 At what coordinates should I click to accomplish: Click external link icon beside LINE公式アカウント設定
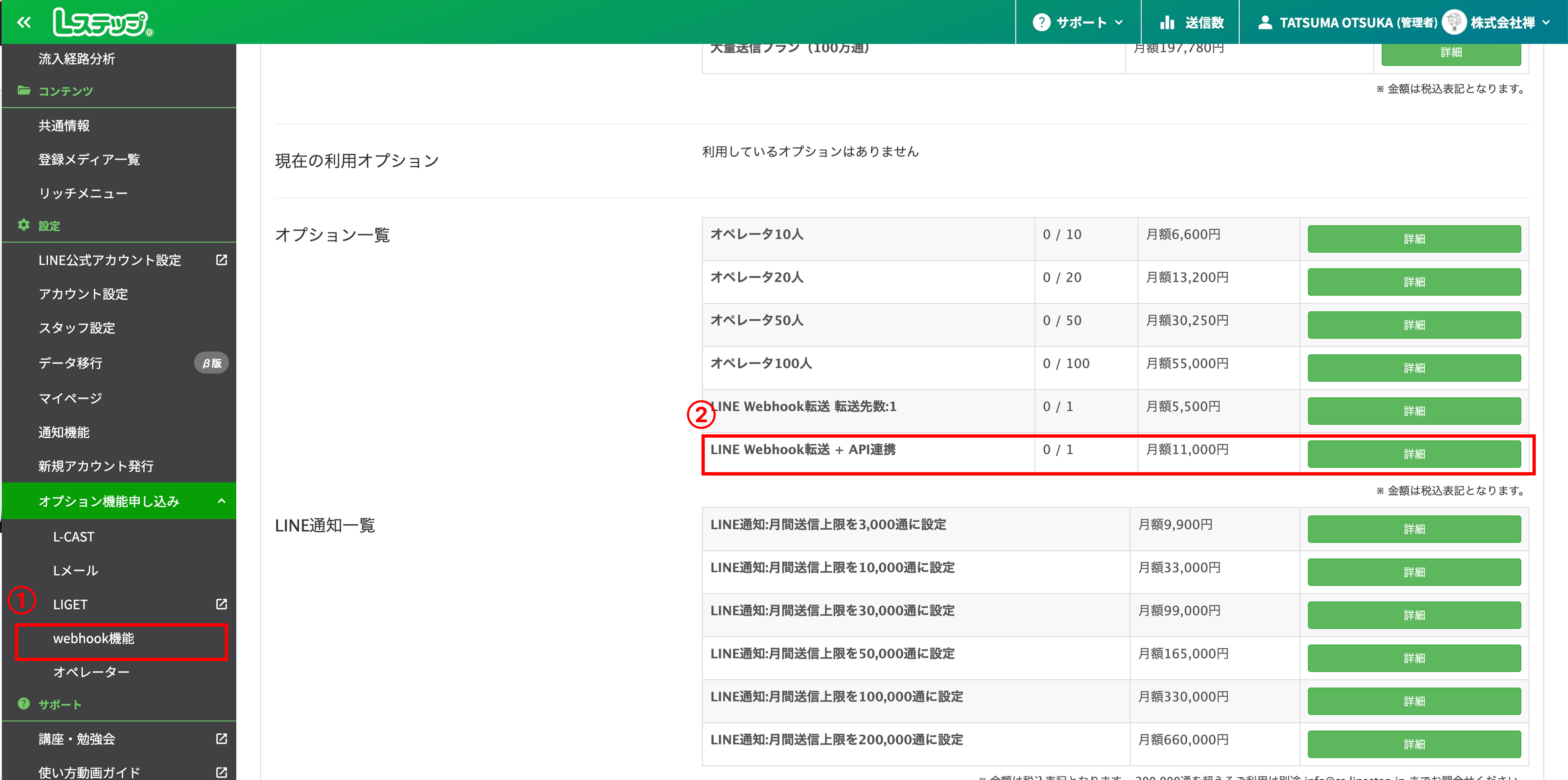click(x=222, y=260)
